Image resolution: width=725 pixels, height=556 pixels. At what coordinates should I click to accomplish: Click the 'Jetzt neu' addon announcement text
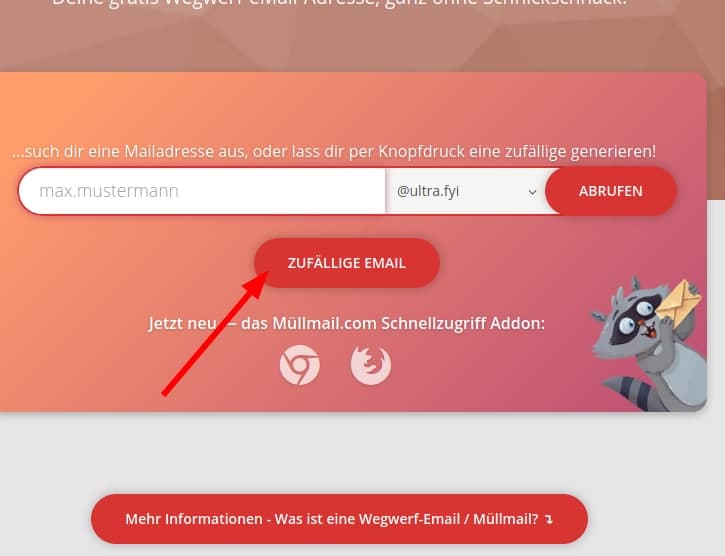coord(183,323)
